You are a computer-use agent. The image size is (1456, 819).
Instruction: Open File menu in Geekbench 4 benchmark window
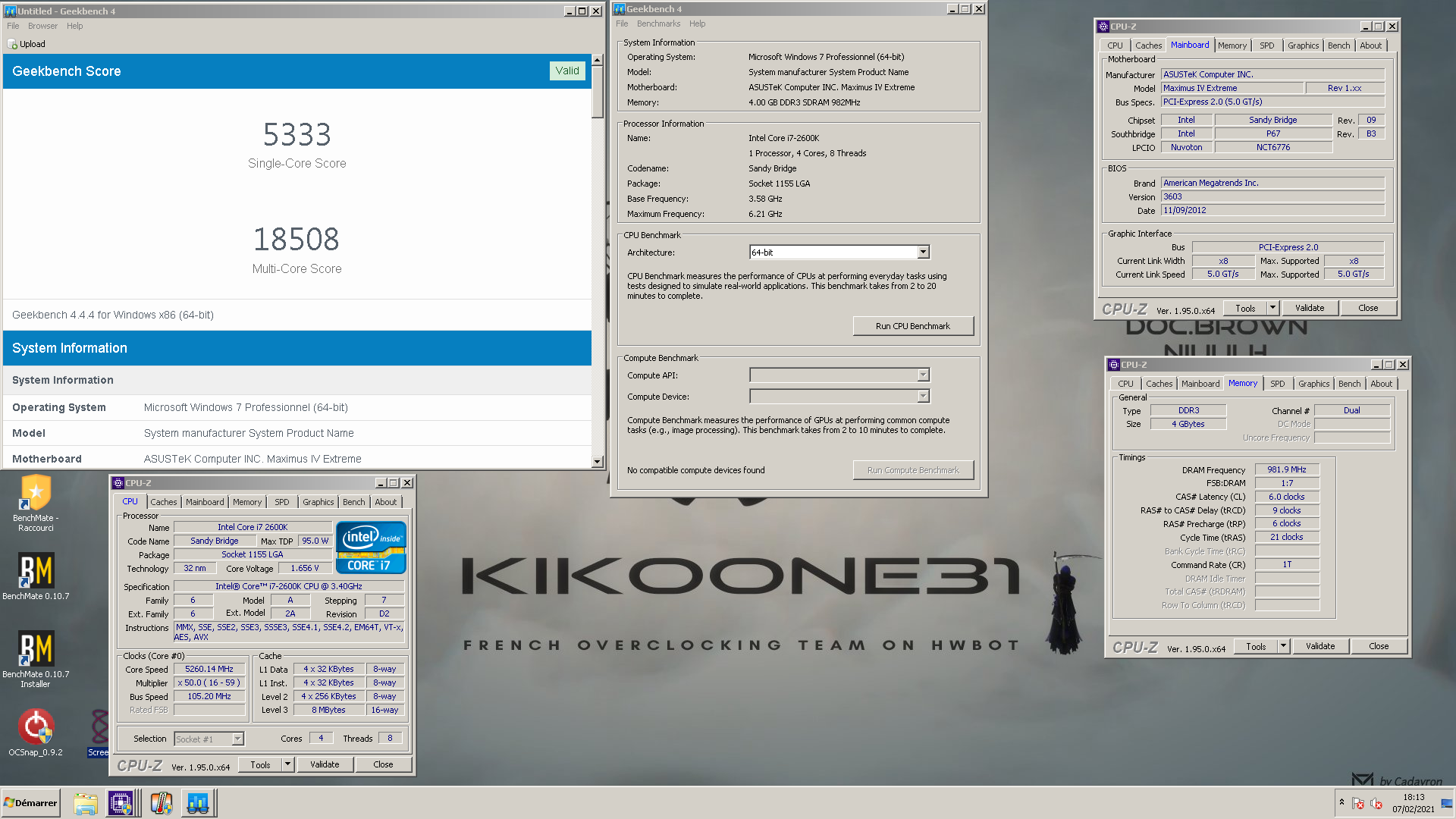[x=622, y=24]
